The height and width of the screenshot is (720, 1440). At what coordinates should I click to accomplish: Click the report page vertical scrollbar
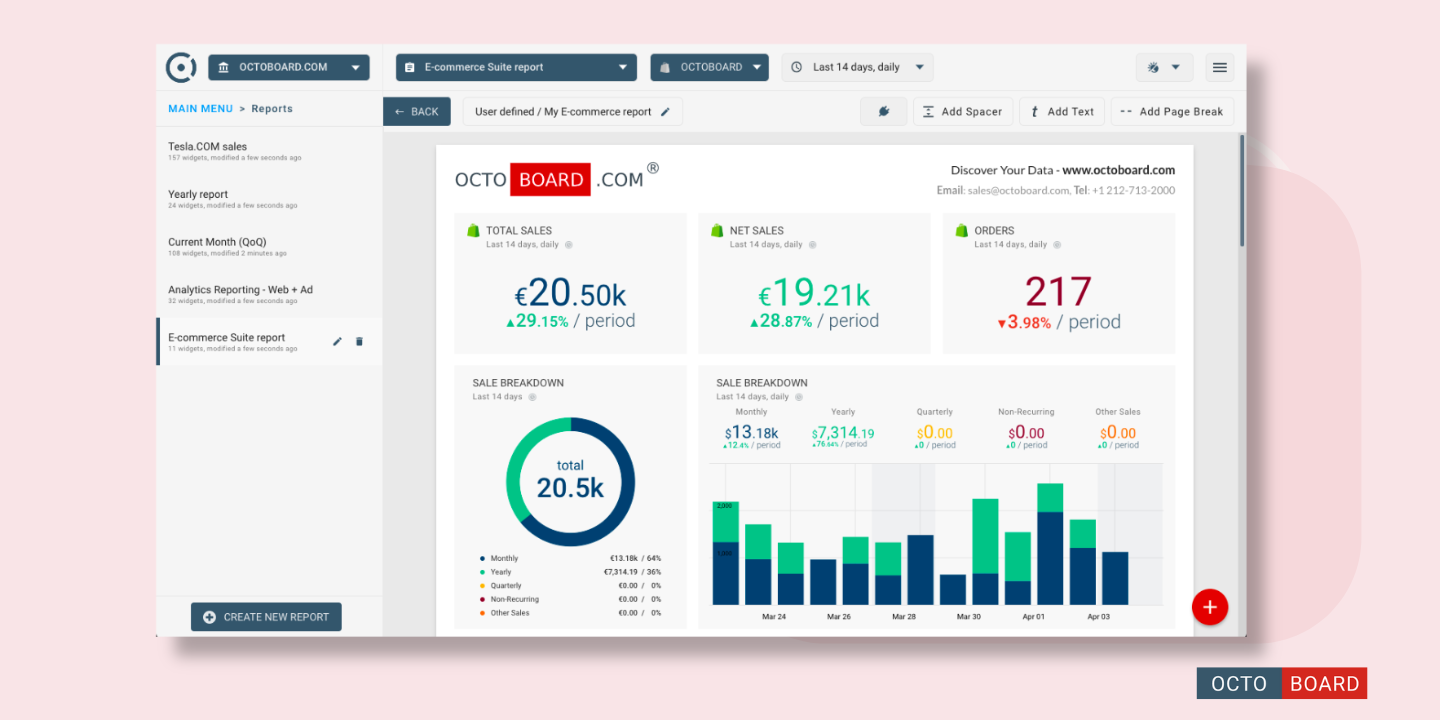1243,191
